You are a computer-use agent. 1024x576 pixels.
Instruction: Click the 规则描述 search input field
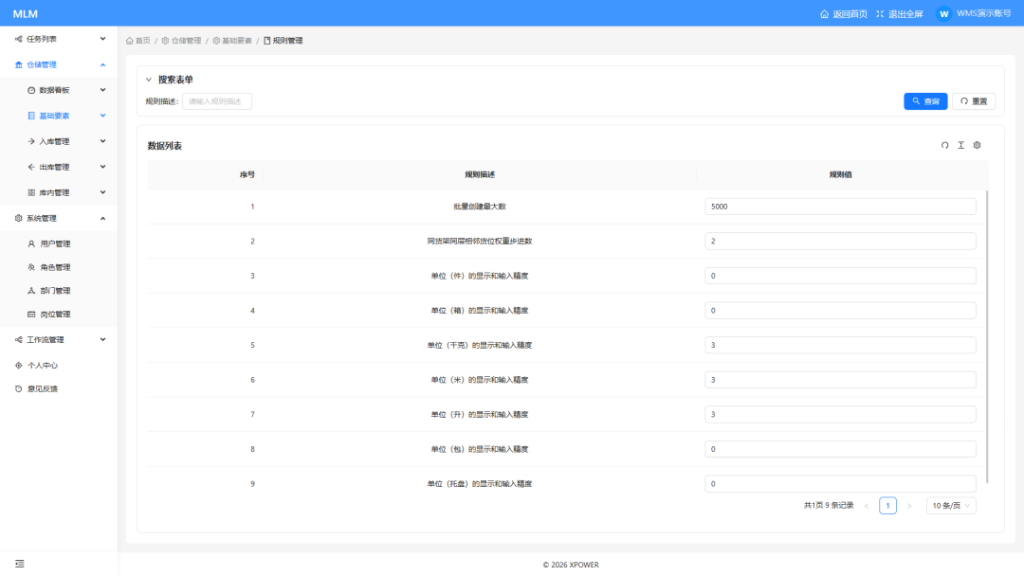click(217, 101)
